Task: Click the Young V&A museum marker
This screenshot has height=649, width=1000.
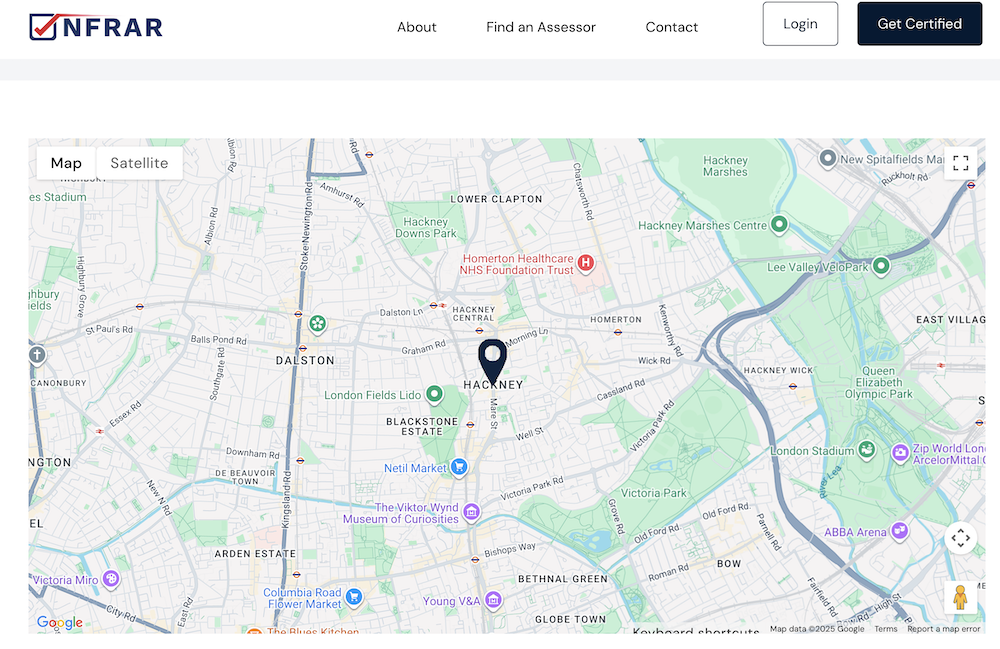Action: click(x=492, y=600)
